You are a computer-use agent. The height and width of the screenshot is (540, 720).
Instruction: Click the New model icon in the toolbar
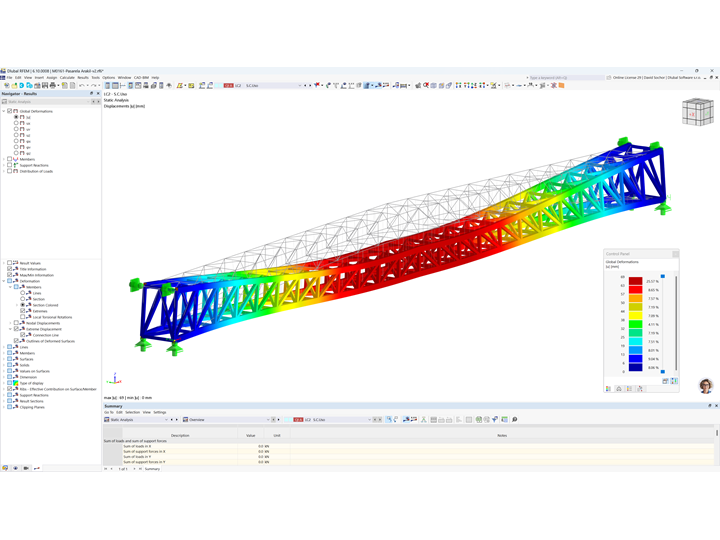pos(6,85)
